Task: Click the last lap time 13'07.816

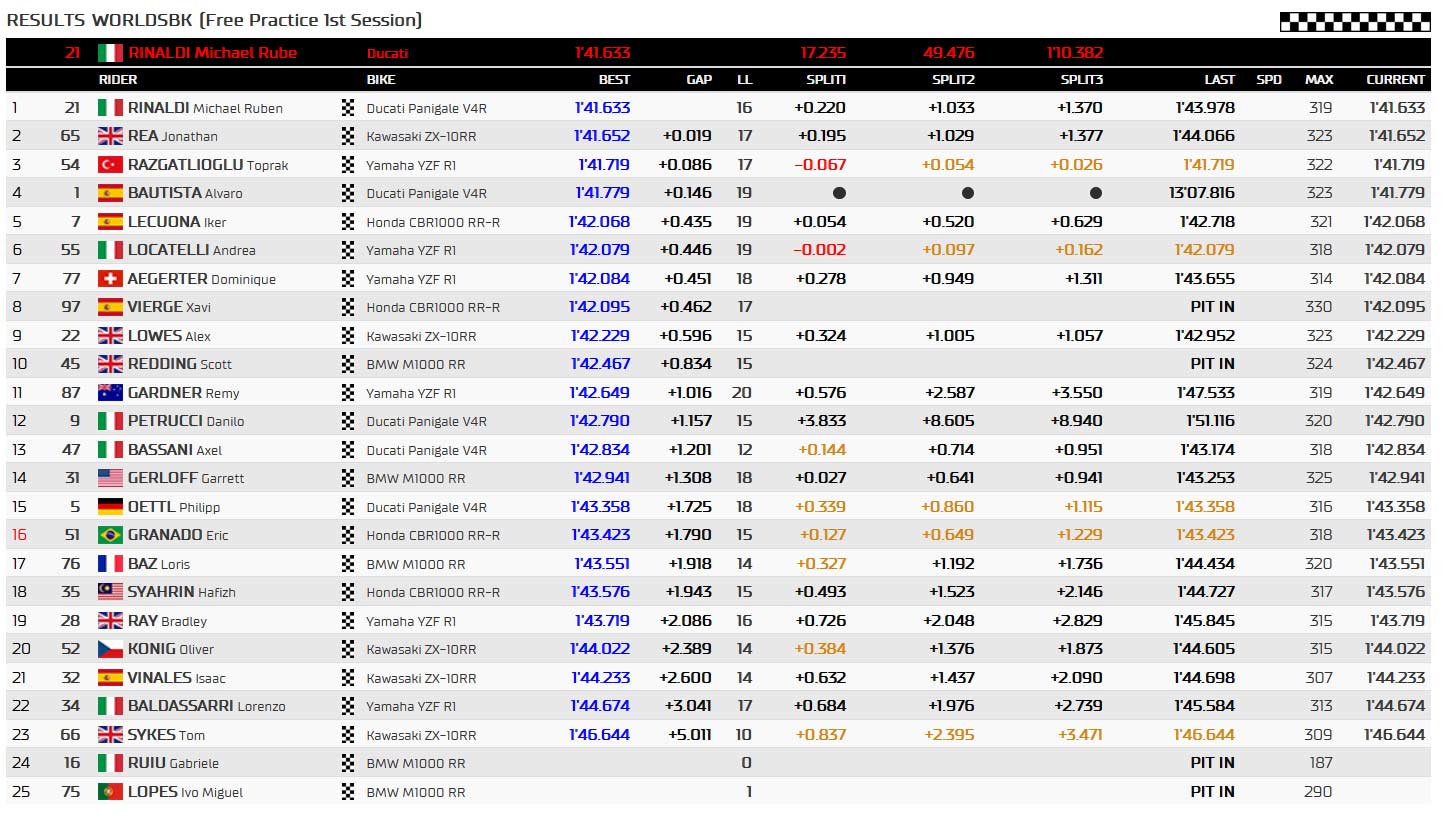Action: pos(1201,193)
